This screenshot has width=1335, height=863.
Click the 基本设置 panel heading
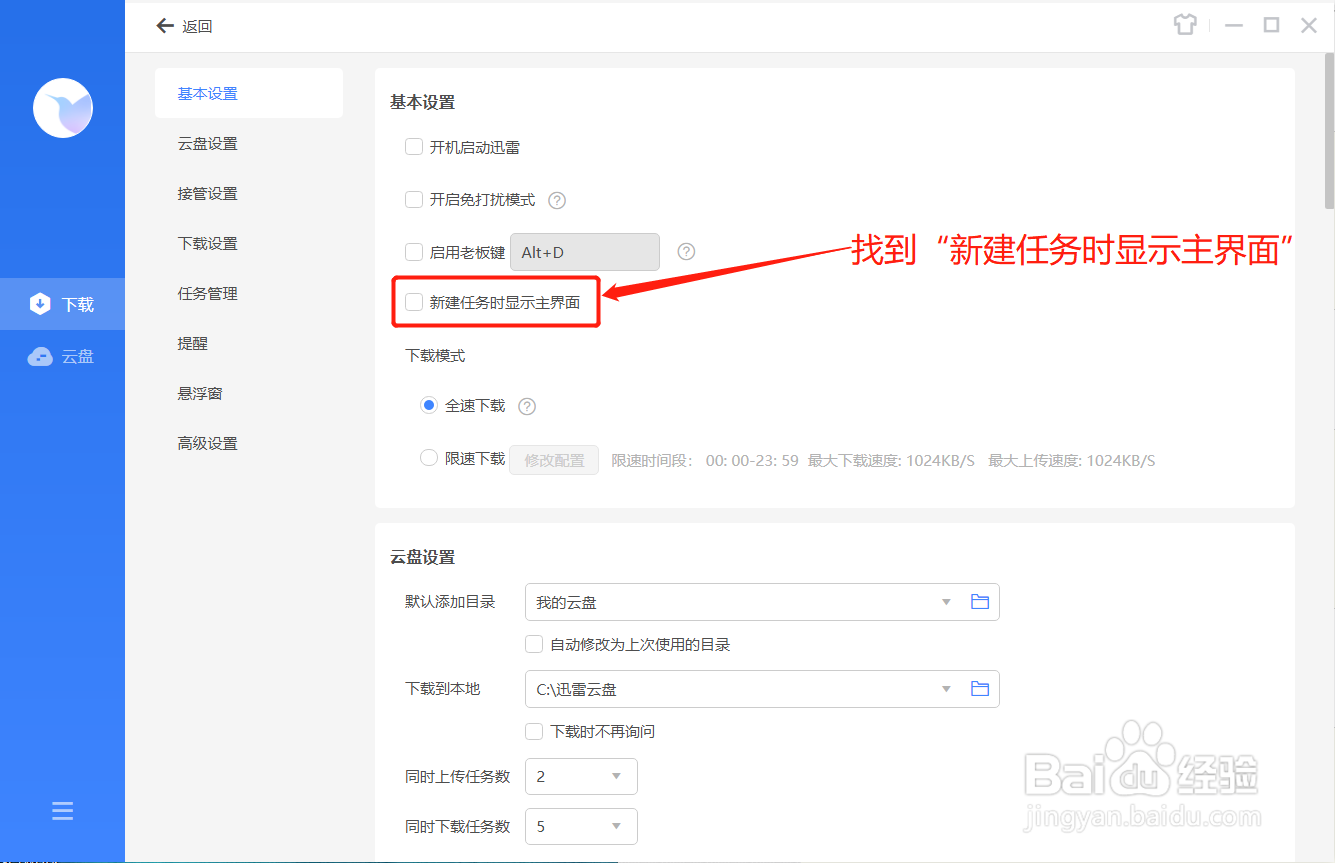click(422, 102)
